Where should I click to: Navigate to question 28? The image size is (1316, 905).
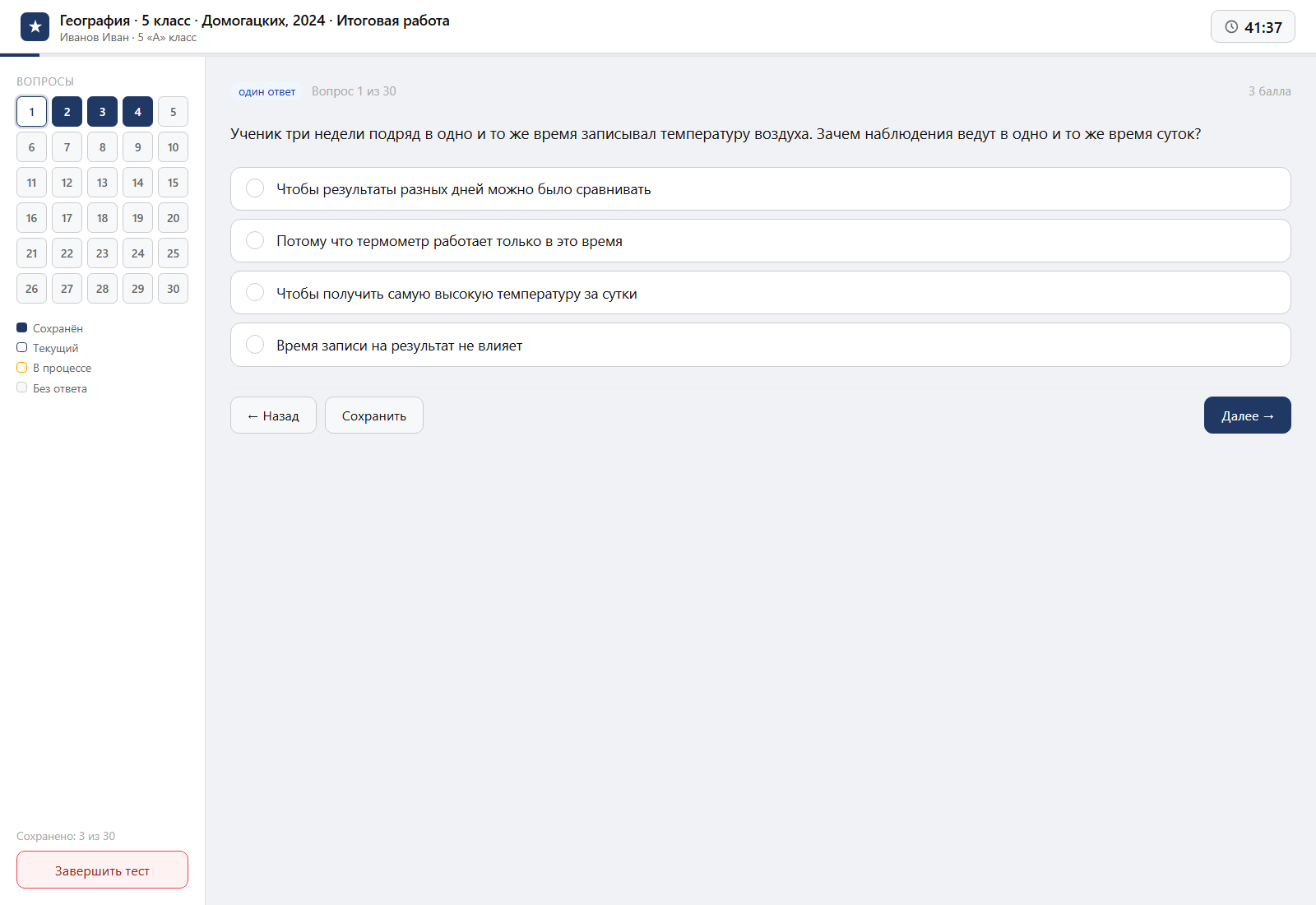102,289
